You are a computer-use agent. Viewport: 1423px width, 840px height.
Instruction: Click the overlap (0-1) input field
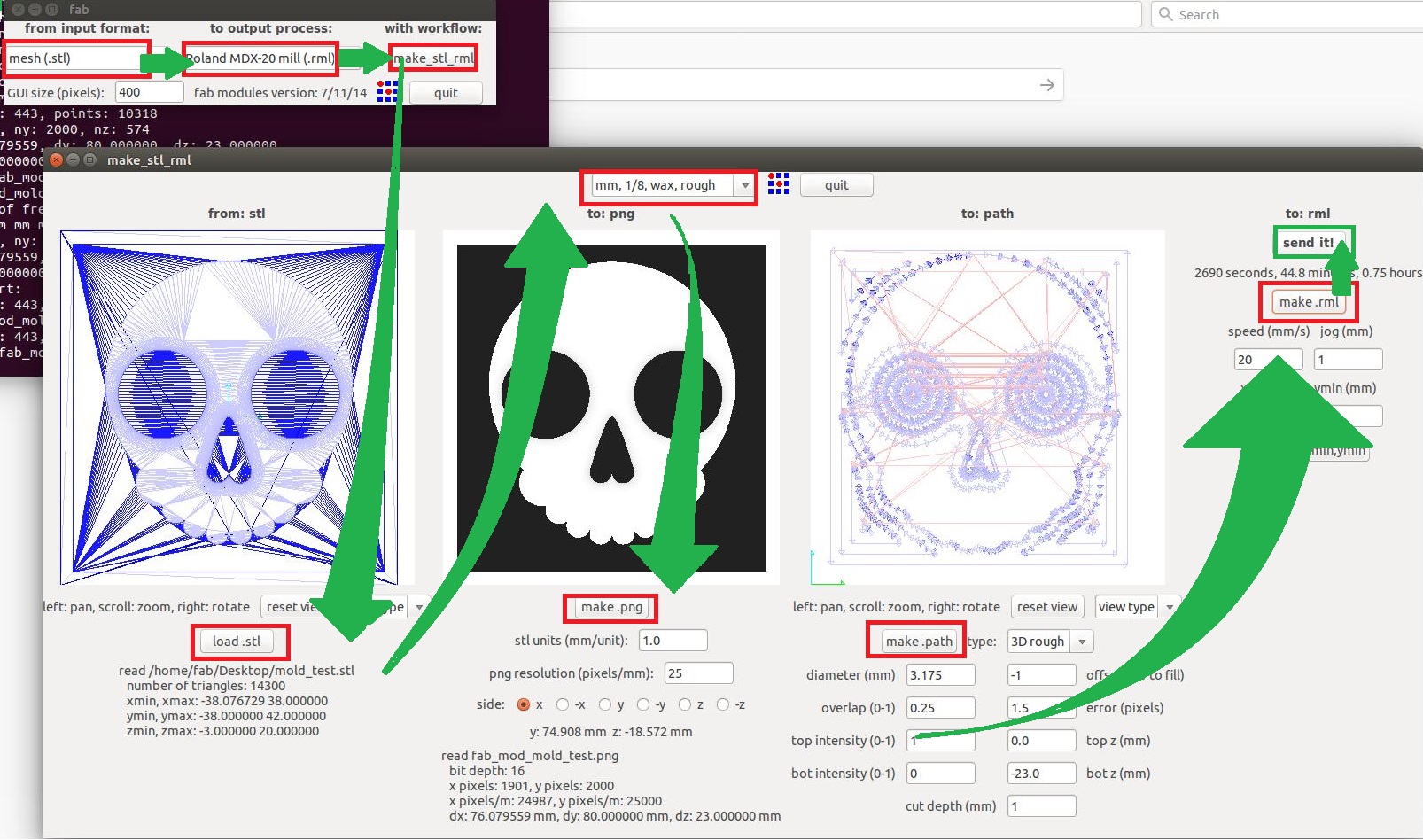tap(941, 708)
